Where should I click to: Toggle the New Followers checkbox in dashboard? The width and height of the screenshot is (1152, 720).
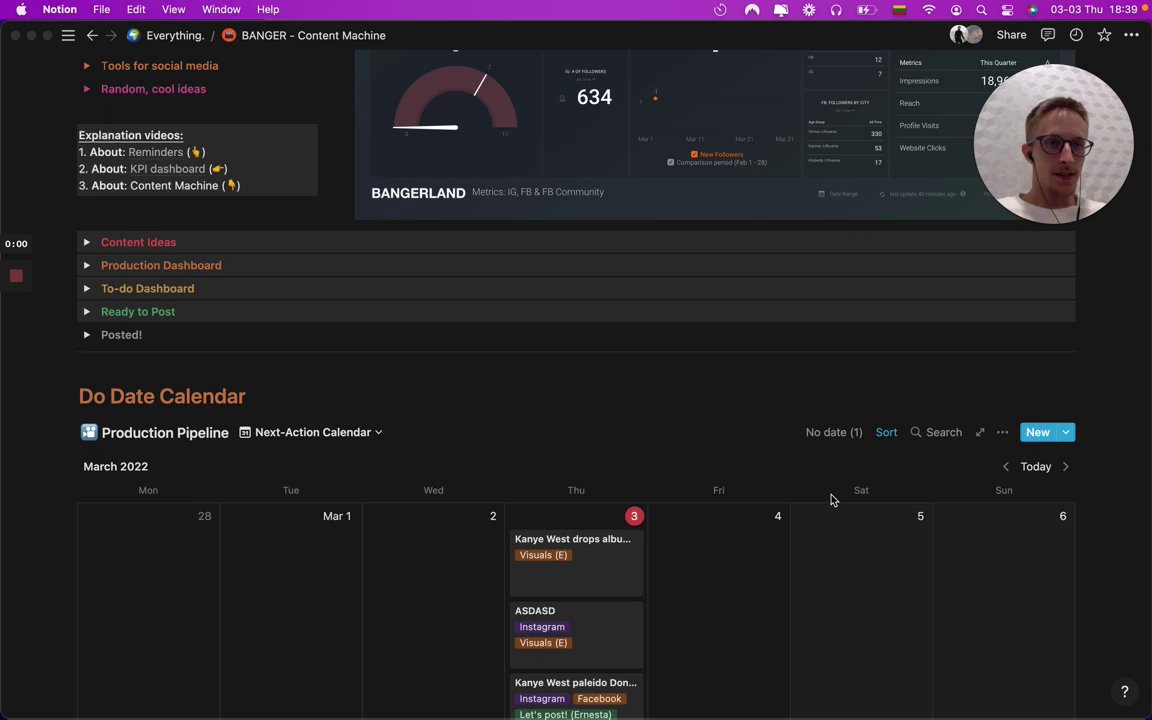tap(694, 154)
